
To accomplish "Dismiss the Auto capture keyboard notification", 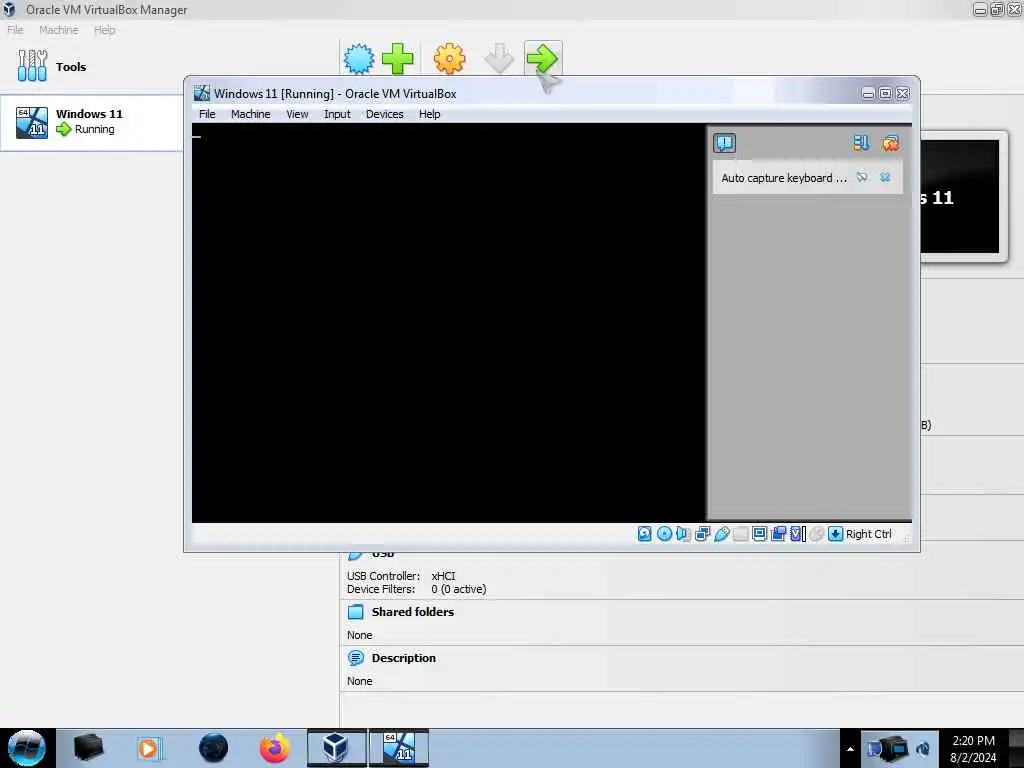I will (885, 177).
